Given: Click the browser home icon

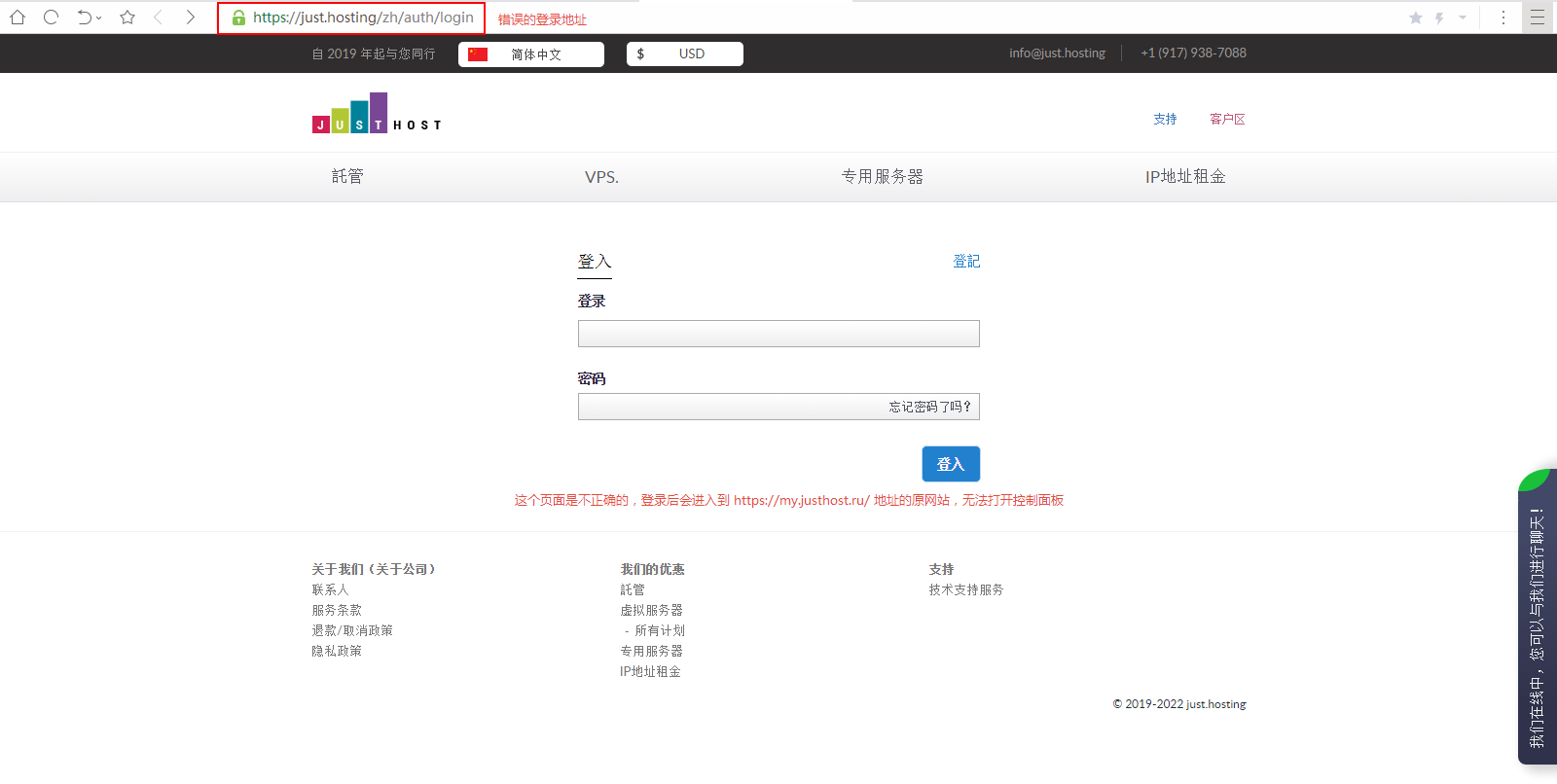Looking at the screenshot, I should click(x=18, y=17).
